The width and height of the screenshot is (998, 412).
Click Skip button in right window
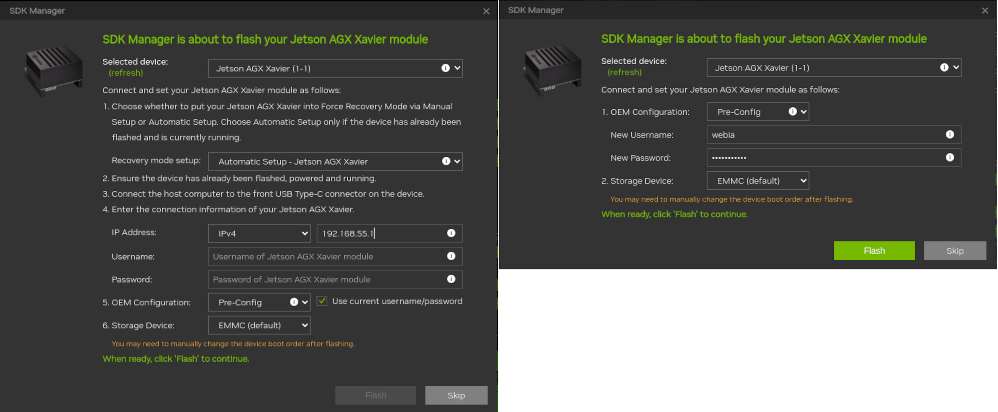955,251
